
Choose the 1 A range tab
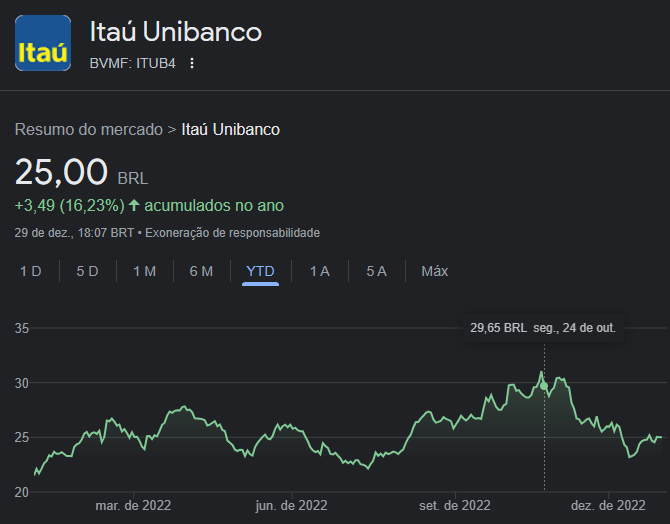(x=320, y=271)
